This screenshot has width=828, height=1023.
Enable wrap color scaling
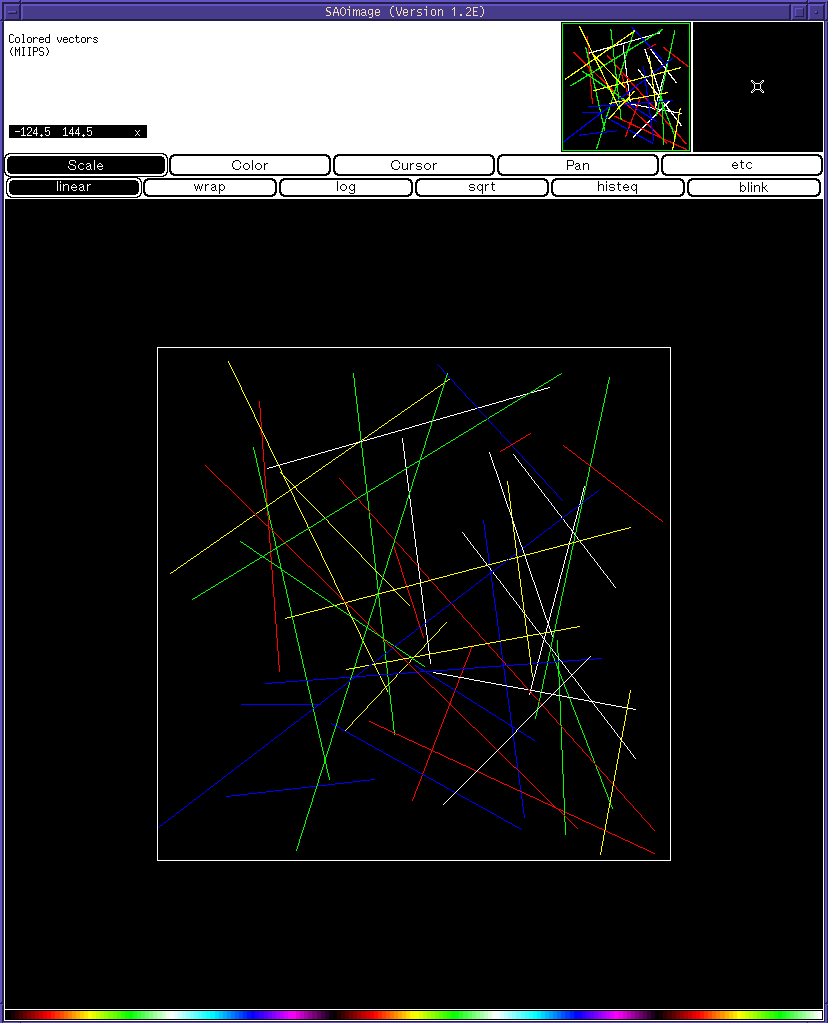209,187
